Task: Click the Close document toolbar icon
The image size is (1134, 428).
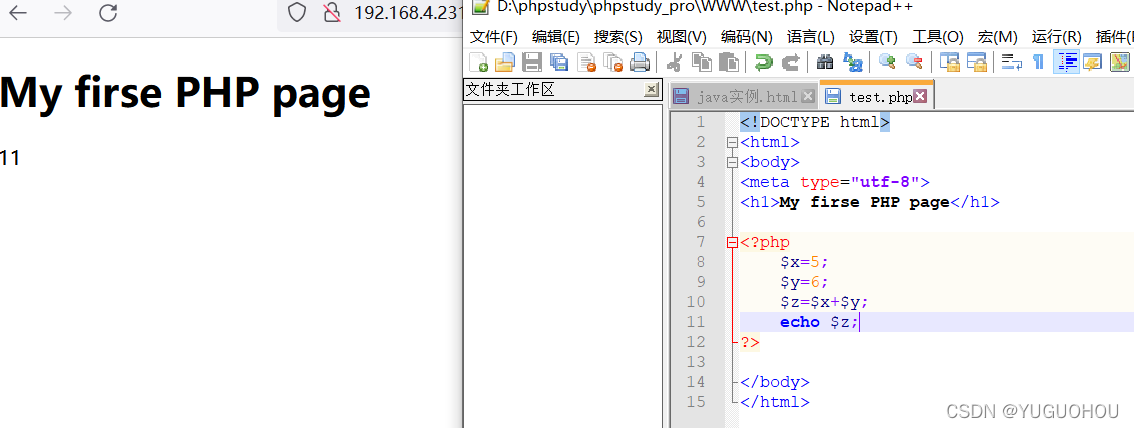Action: pos(587,63)
